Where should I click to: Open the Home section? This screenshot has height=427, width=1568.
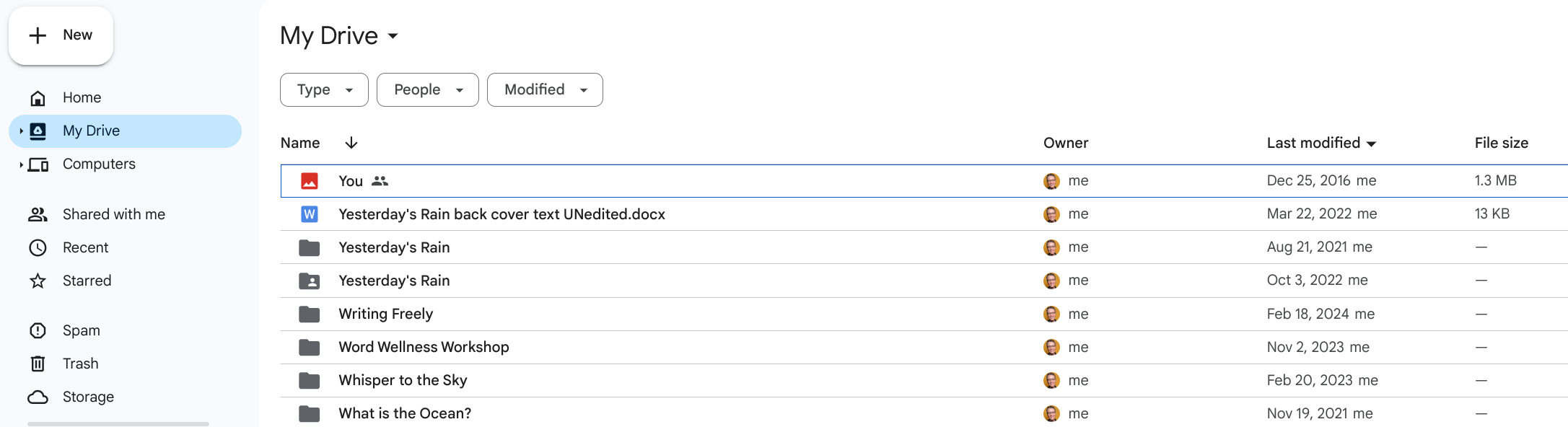click(x=82, y=97)
